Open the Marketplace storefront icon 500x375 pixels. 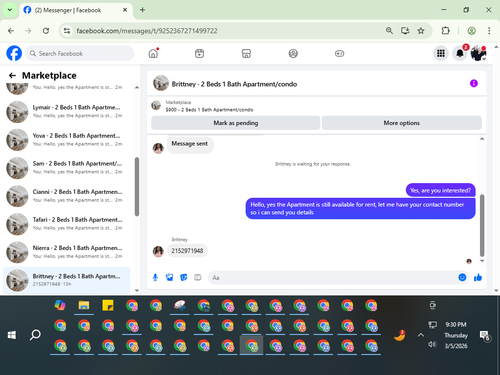(x=246, y=53)
